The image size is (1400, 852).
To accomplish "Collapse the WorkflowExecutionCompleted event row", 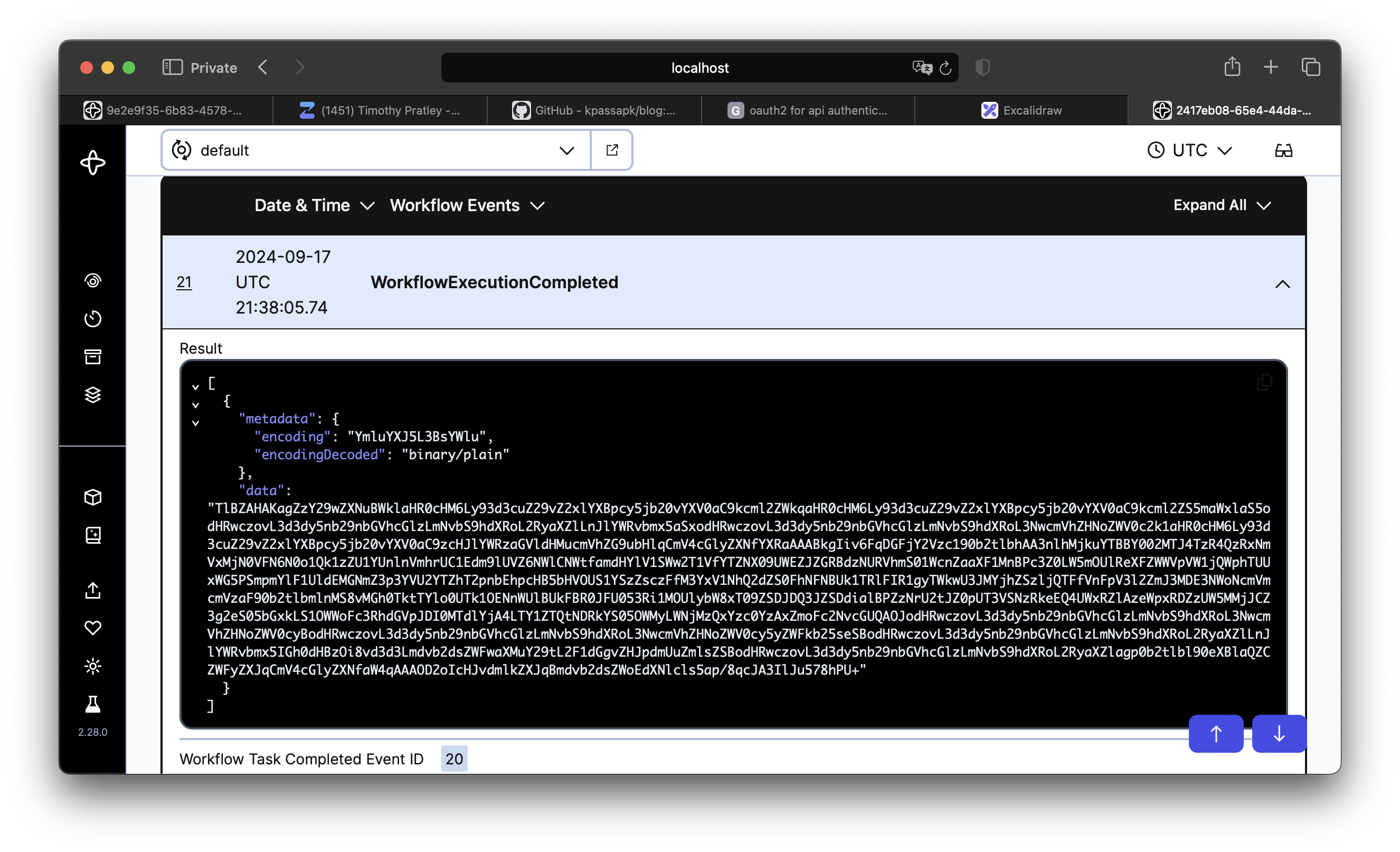I will point(1282,283).
